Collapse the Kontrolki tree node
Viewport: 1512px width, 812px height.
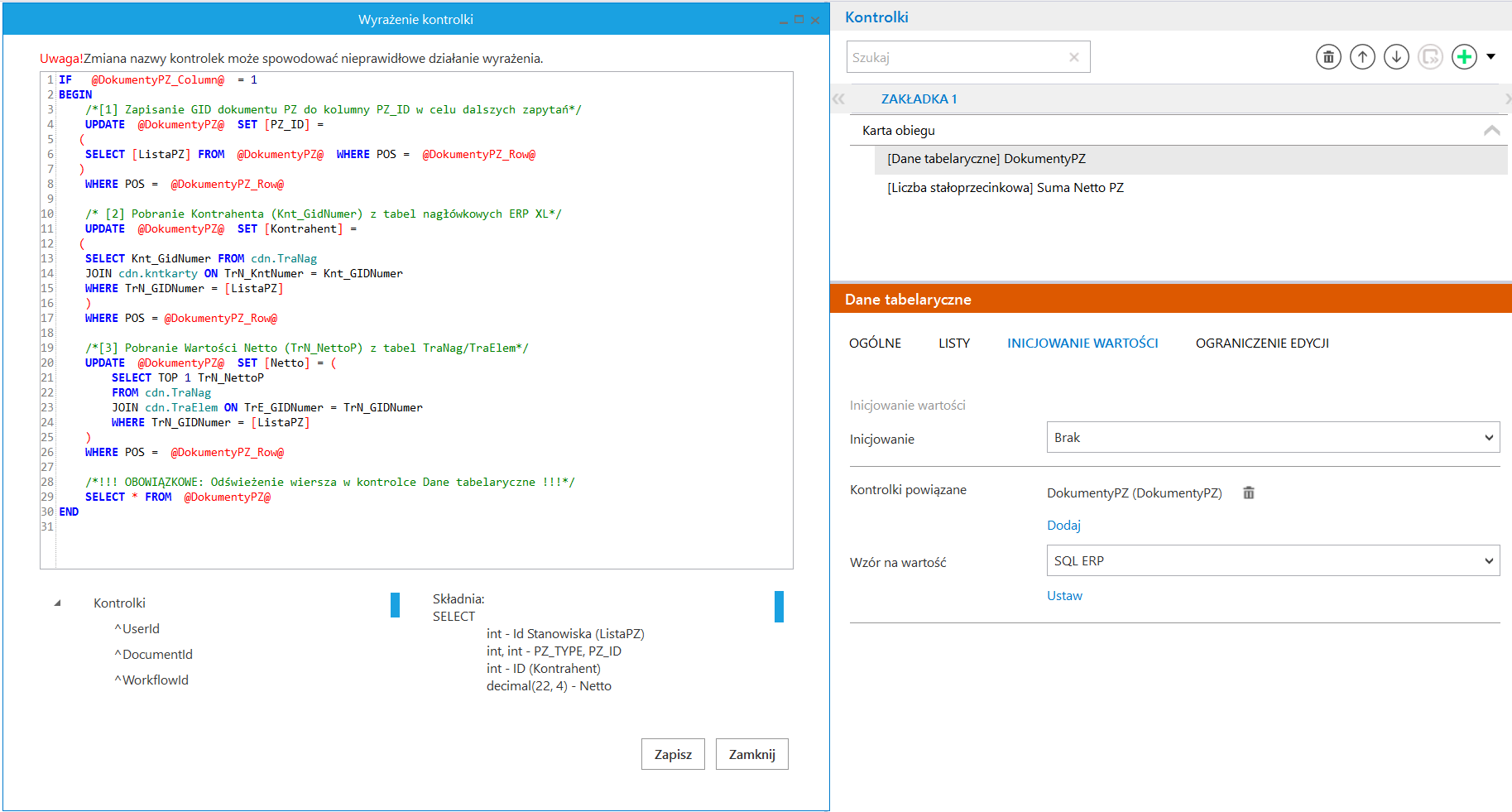click(x=58, y=603)
